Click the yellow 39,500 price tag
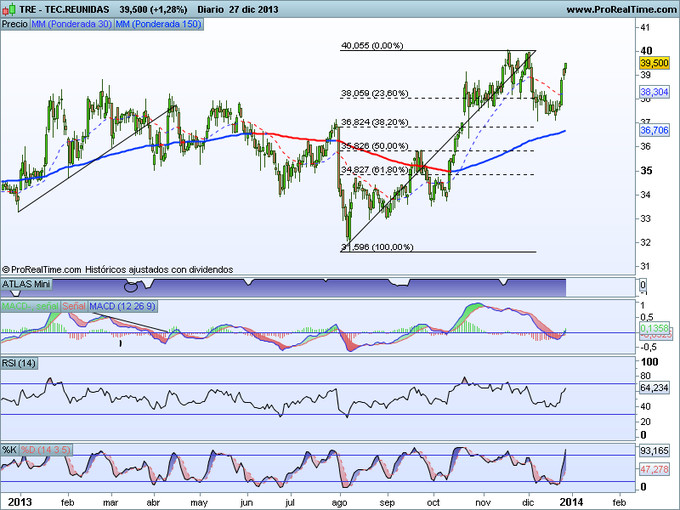 point(653,62)
